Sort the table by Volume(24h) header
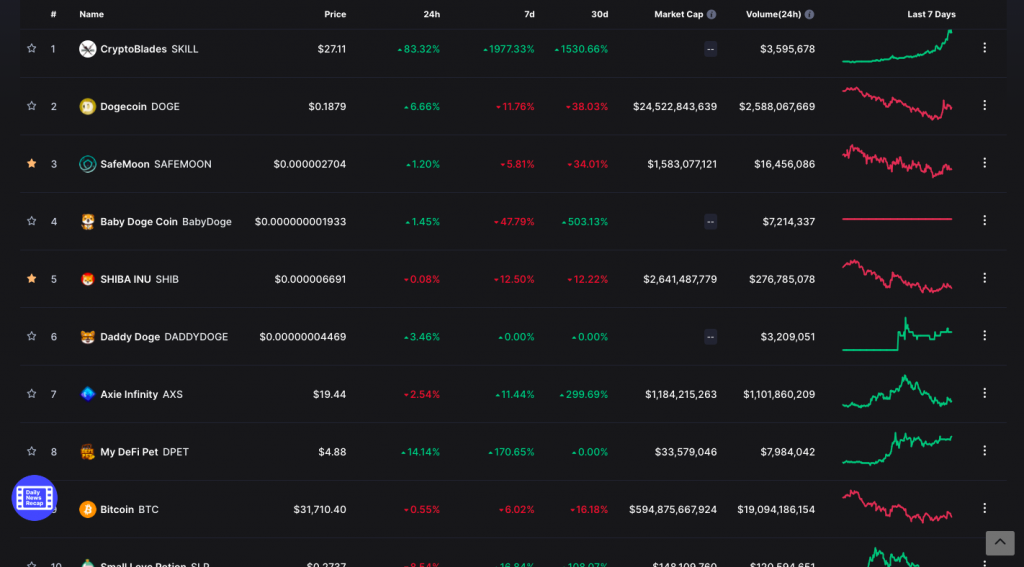 [773, 14]
